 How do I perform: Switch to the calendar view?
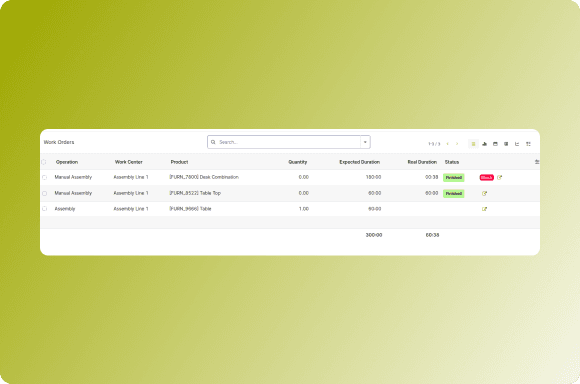pos(495,144)
